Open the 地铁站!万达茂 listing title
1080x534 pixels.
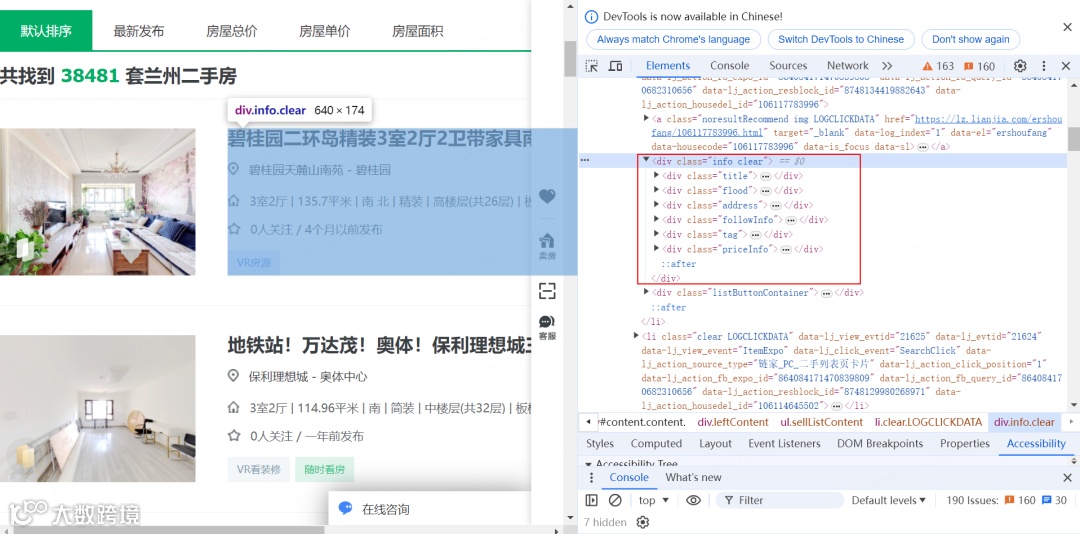[x=380, y=345]
